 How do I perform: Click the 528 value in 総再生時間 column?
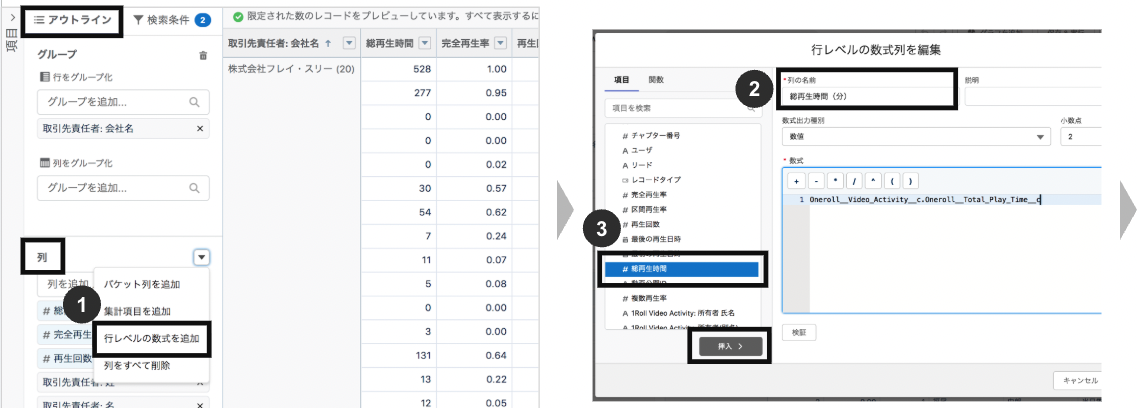(422, 69)
